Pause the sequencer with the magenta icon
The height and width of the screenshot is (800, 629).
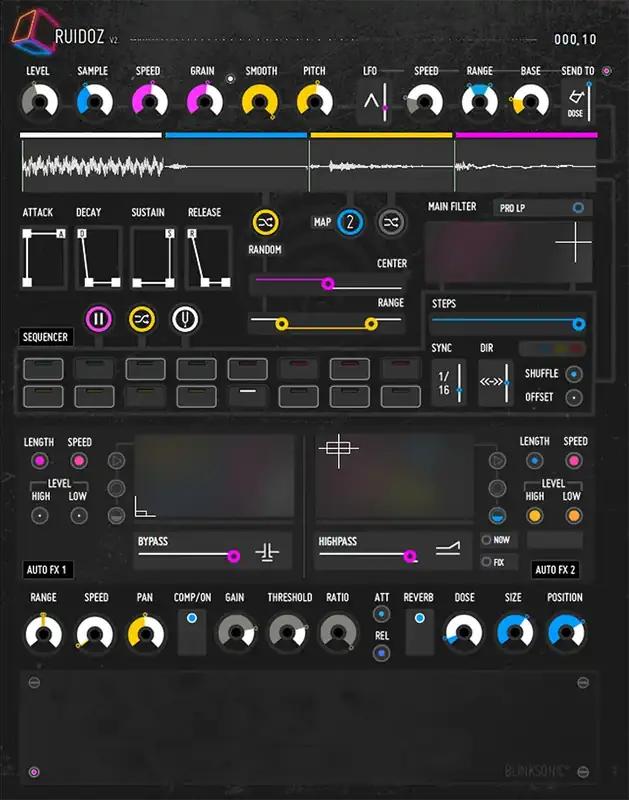pyautogui.click(x=98, y=319)
